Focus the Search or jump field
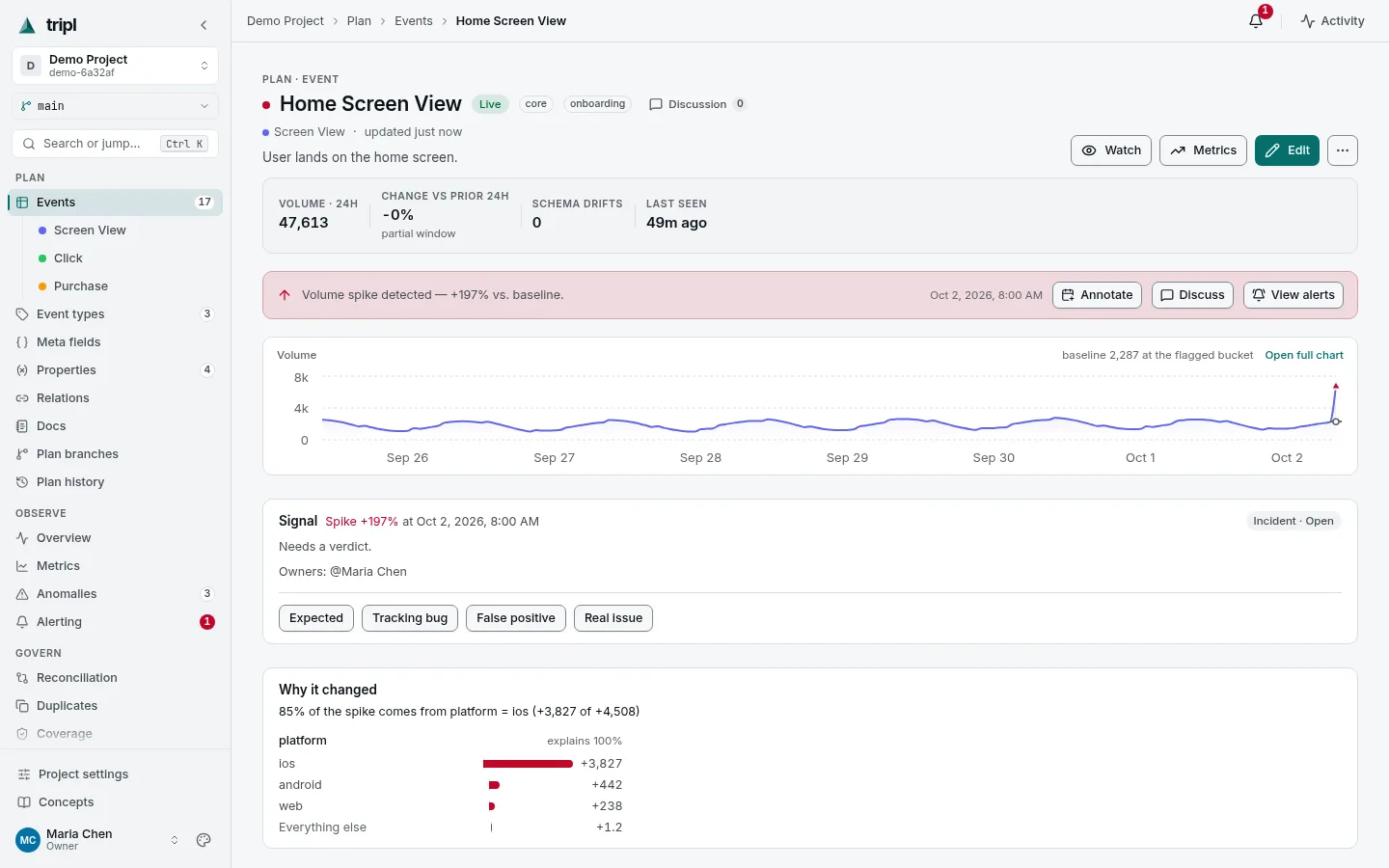This screenshot has height=868, width=1389. pos(116,144)
